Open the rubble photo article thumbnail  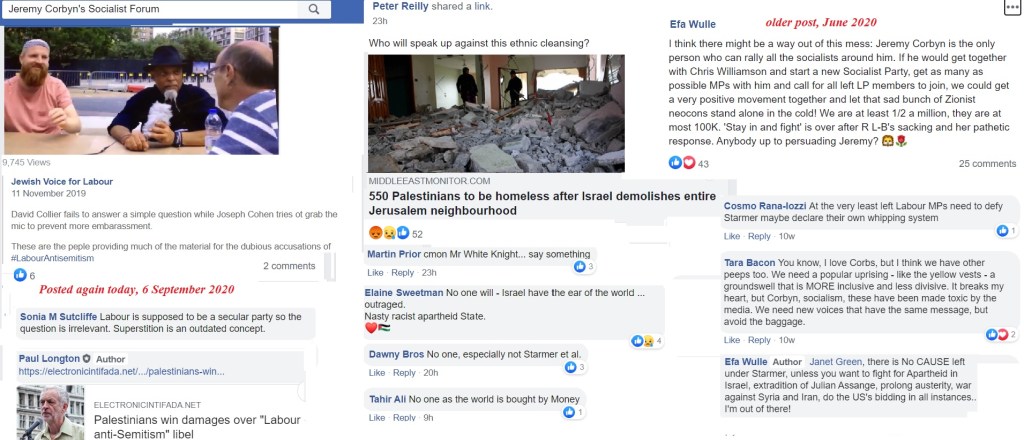(496, 113)
